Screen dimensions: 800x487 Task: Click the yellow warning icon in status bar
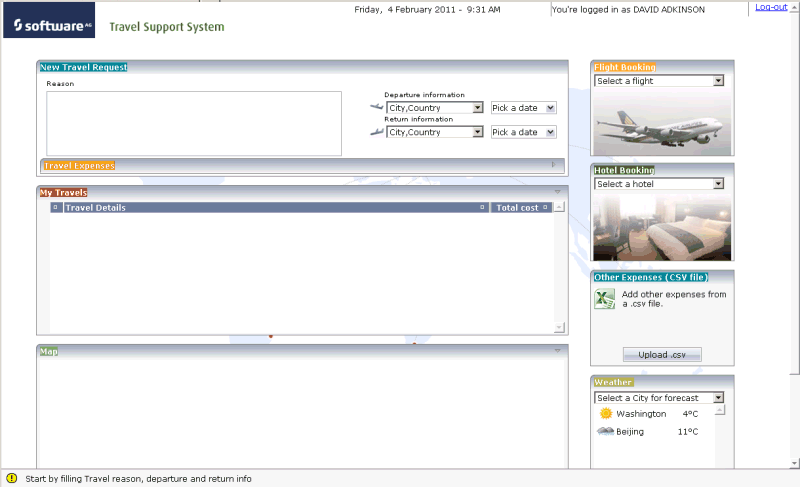click(12, 478)
